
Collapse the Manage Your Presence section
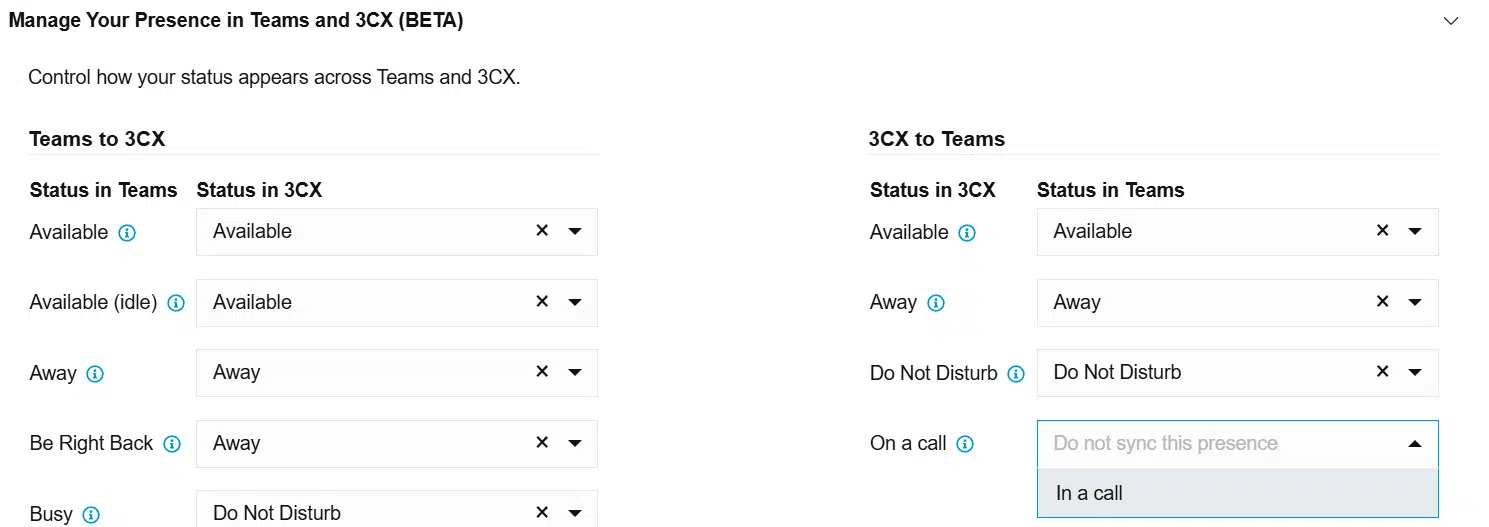tap(1451, 21)
